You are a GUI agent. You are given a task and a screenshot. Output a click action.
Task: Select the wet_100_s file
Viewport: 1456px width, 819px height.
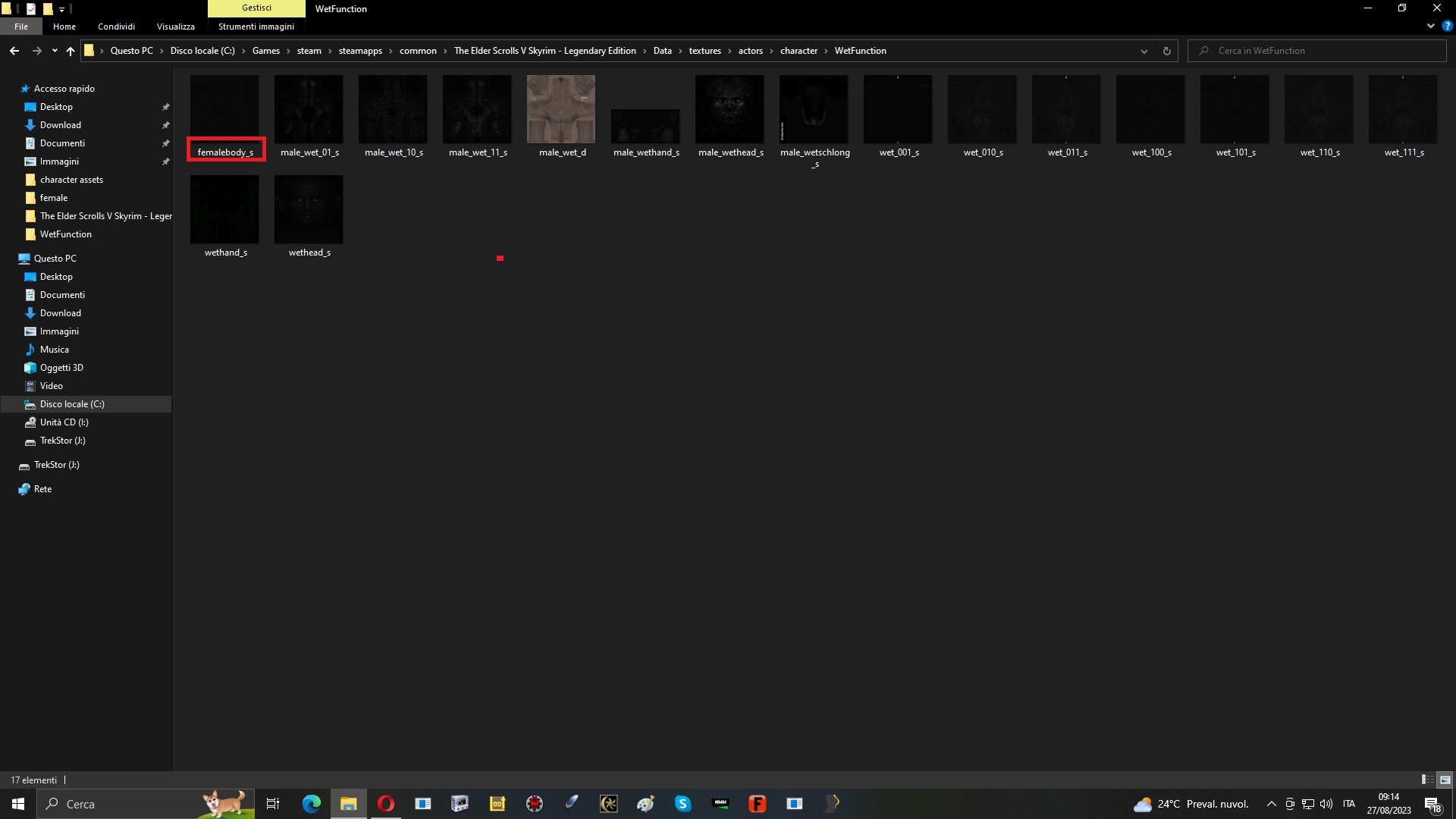tap(1150, 118)
